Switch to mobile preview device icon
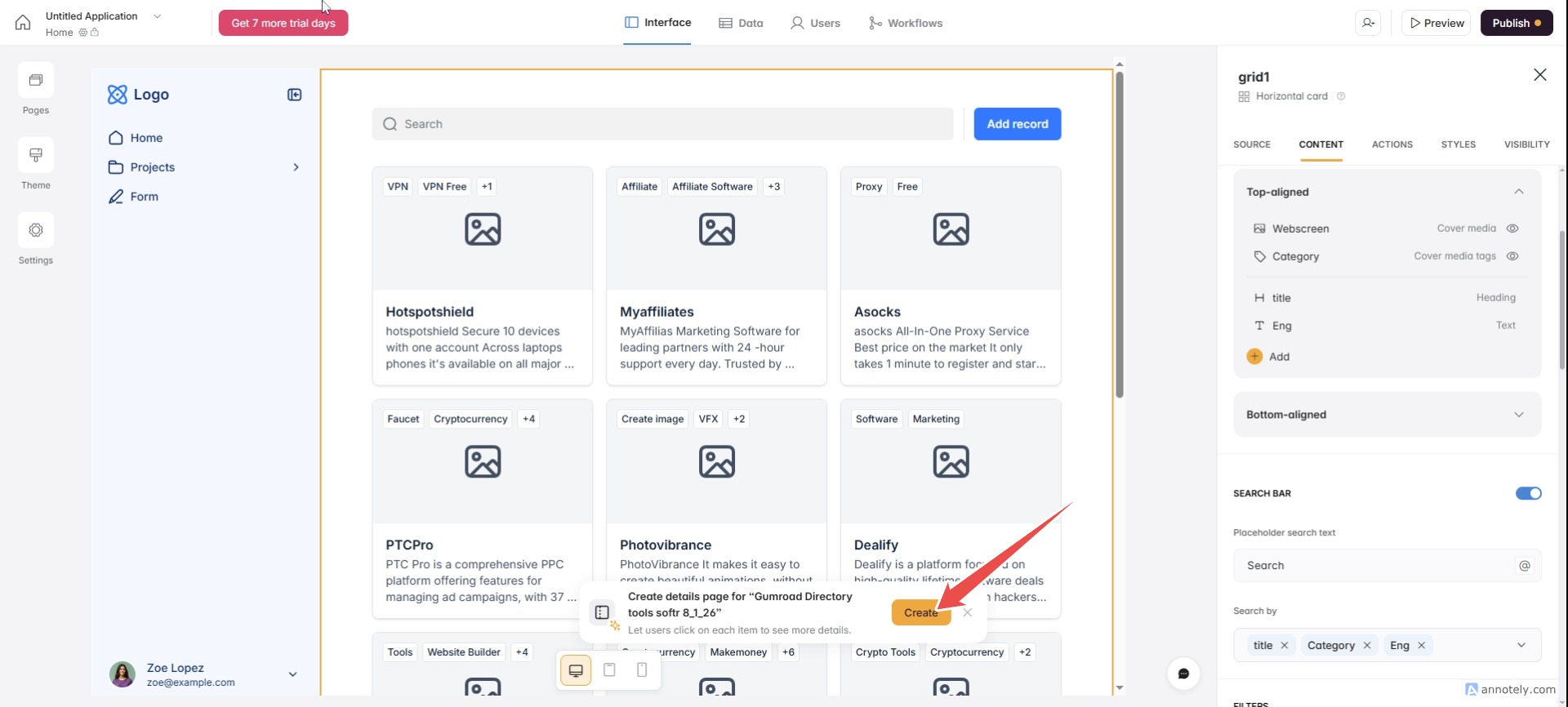 coord(642,670)
